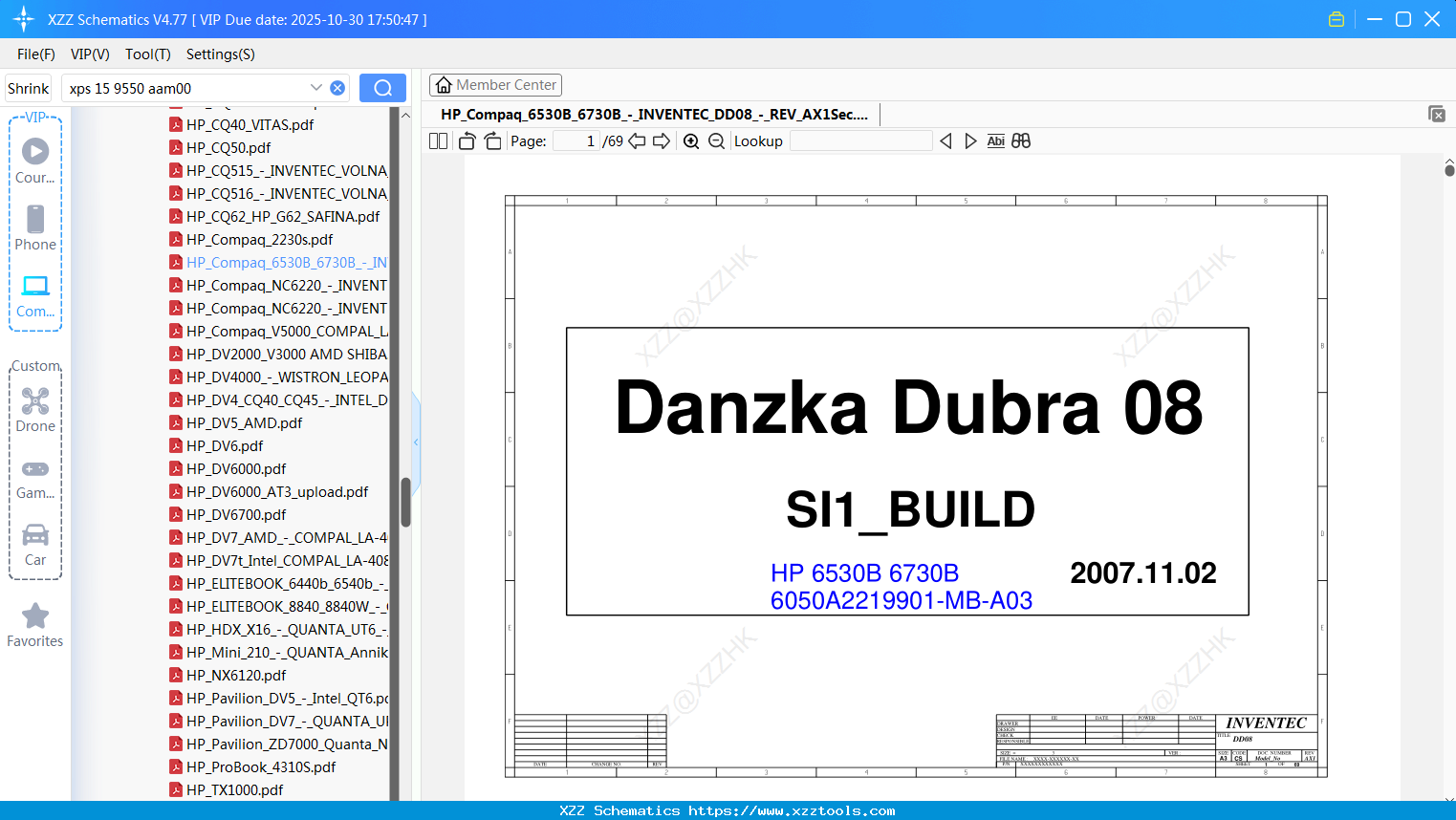
Task: Go to next page arrow
Action: point(662,141)
